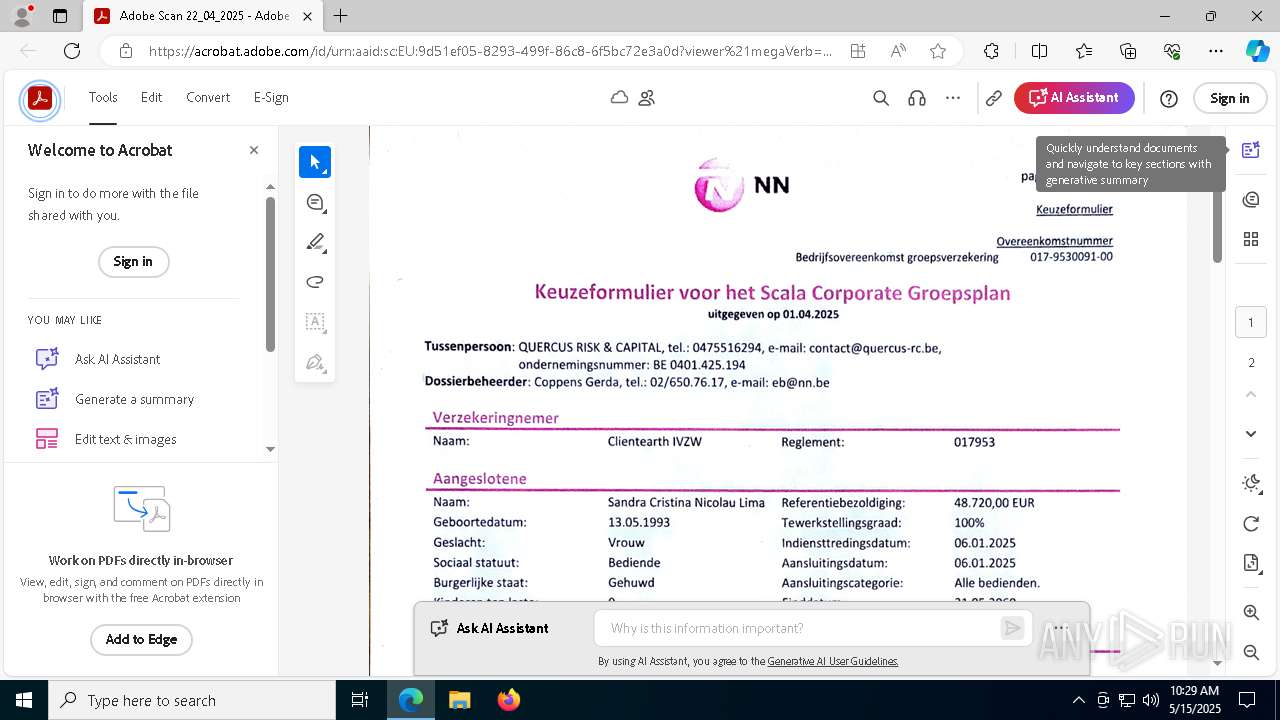This screenshot has width=1280, height=720.
Task: Open Edge split screen icon
Action: [1039, 51]
